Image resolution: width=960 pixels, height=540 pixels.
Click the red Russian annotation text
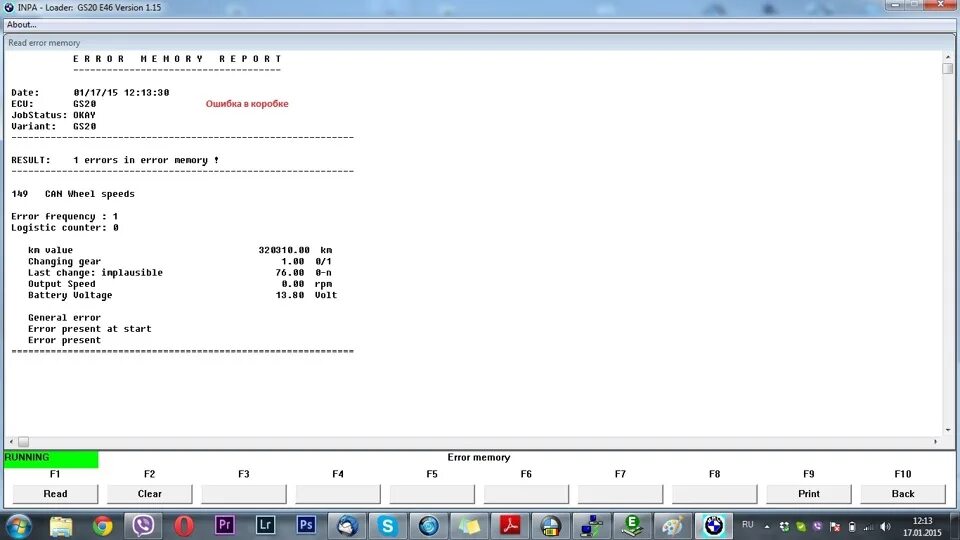pyautogui.click(x=247, y=103)
